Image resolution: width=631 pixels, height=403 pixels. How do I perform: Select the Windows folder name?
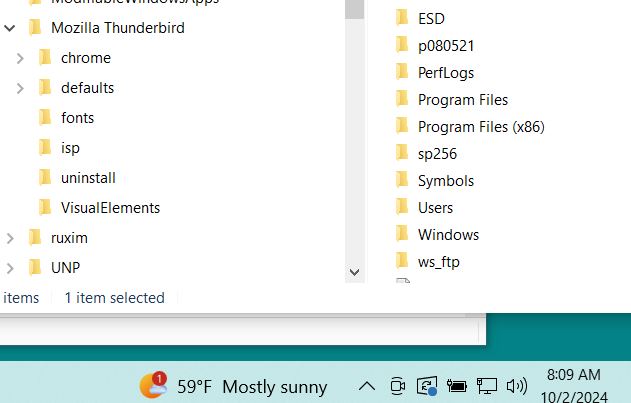click(x=449, y=235)
